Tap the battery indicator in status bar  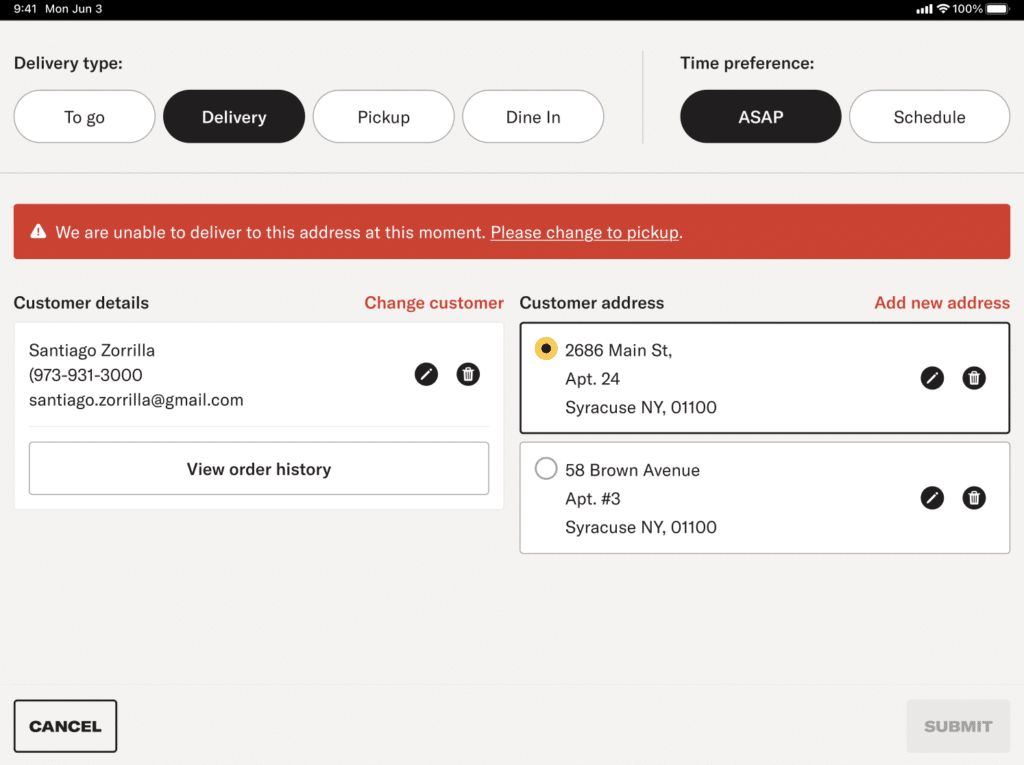tap(998, 8)
